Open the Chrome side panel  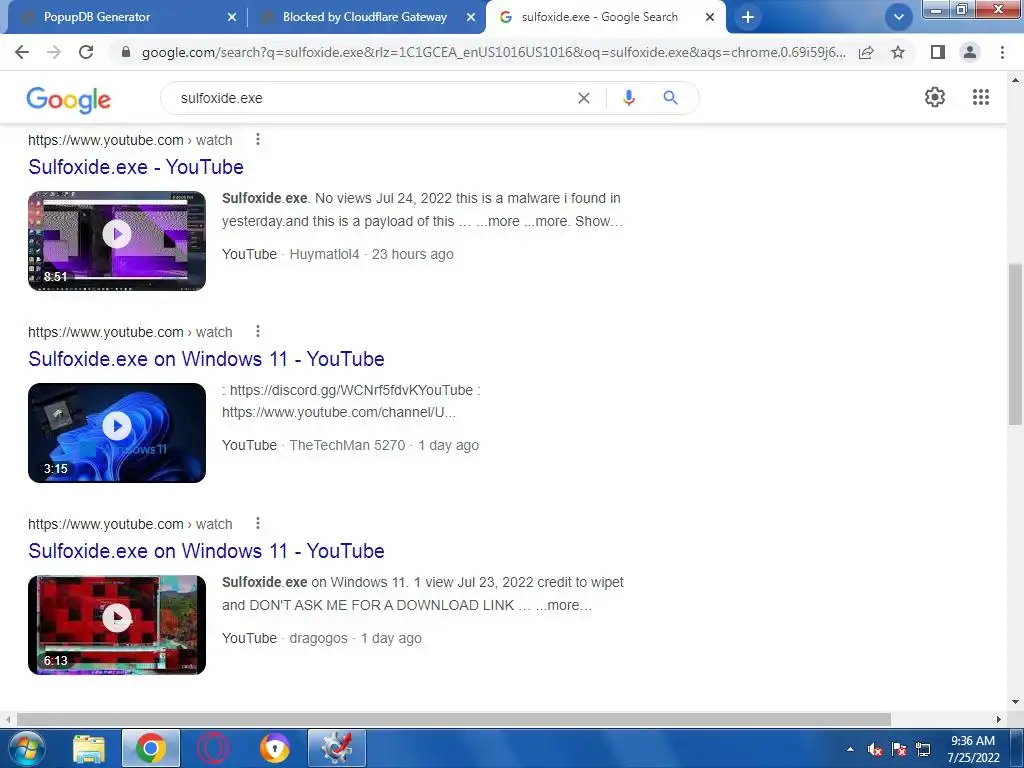pos(938,52)
